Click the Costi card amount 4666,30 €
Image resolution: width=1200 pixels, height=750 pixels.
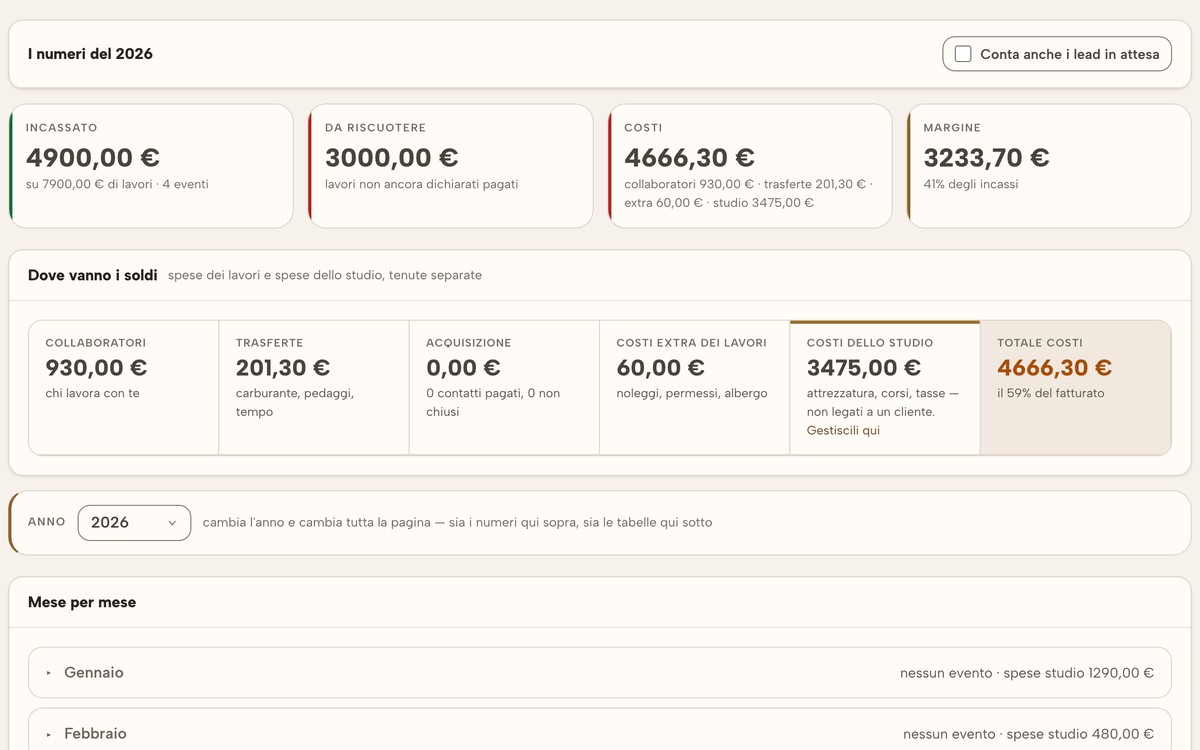689,158
